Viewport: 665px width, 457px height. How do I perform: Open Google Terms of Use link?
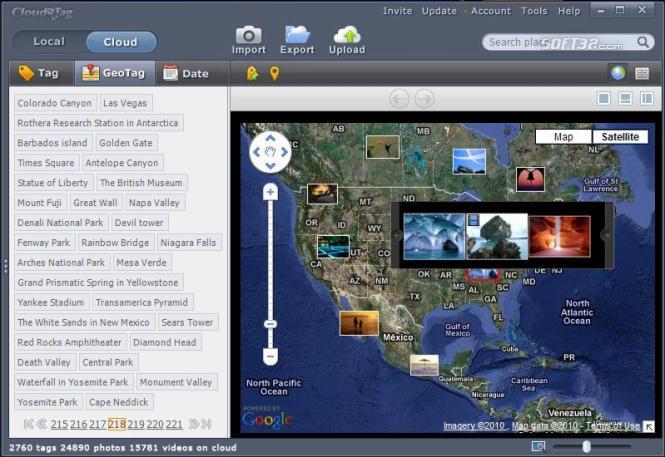pyautogui.click(x=613, y=426)
